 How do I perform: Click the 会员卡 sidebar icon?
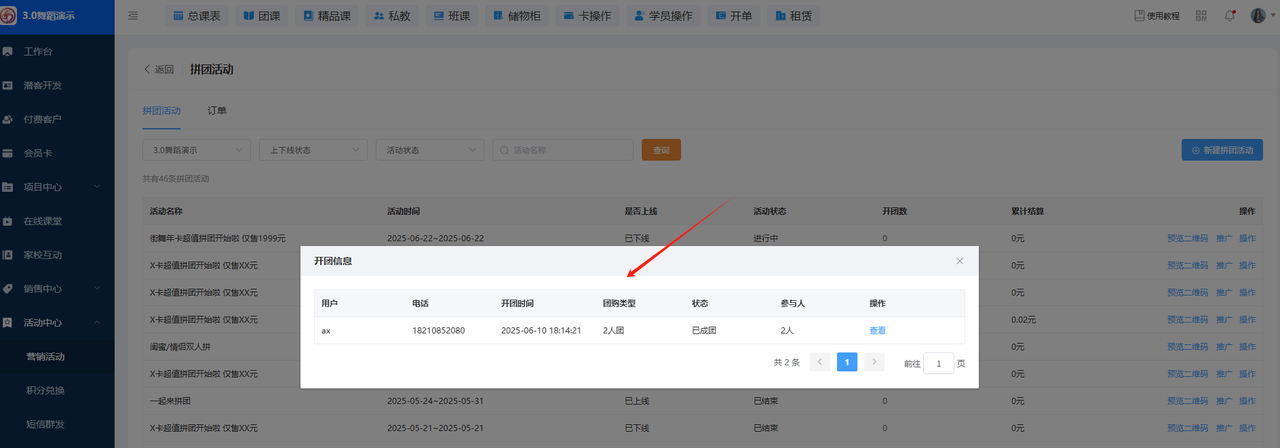8,153
